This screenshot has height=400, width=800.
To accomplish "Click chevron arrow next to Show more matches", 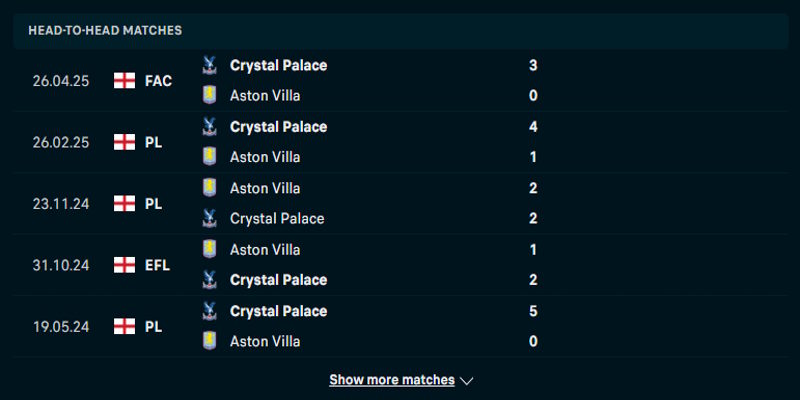I will point(466,380).
